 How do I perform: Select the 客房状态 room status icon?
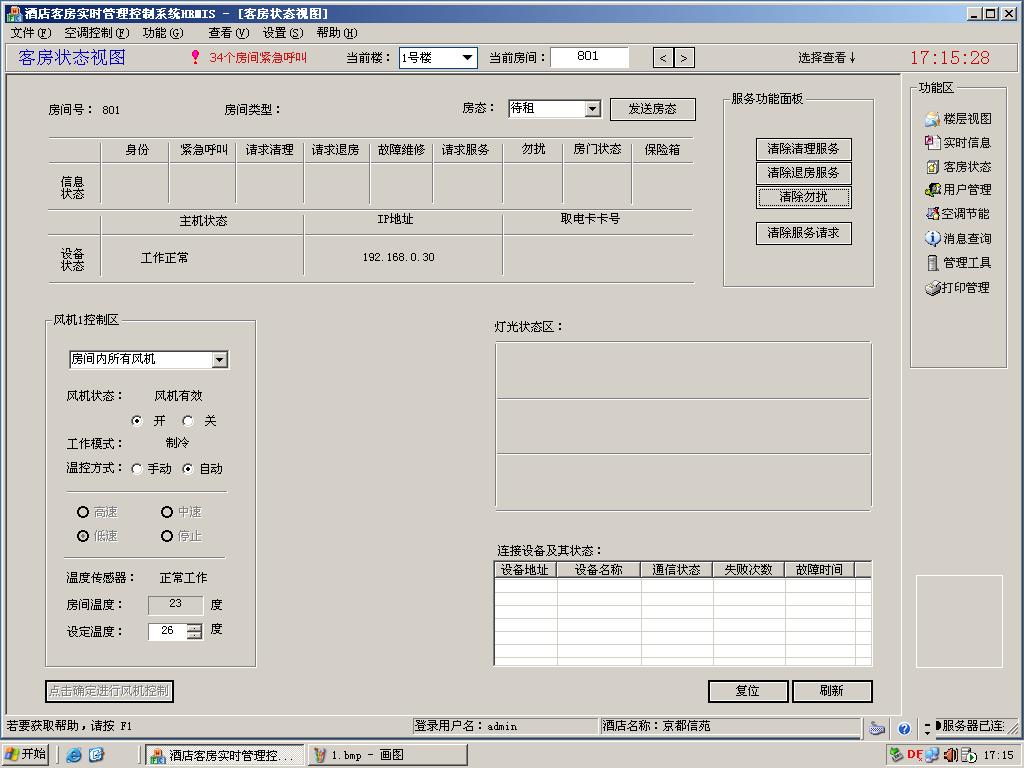pos(958,165)
